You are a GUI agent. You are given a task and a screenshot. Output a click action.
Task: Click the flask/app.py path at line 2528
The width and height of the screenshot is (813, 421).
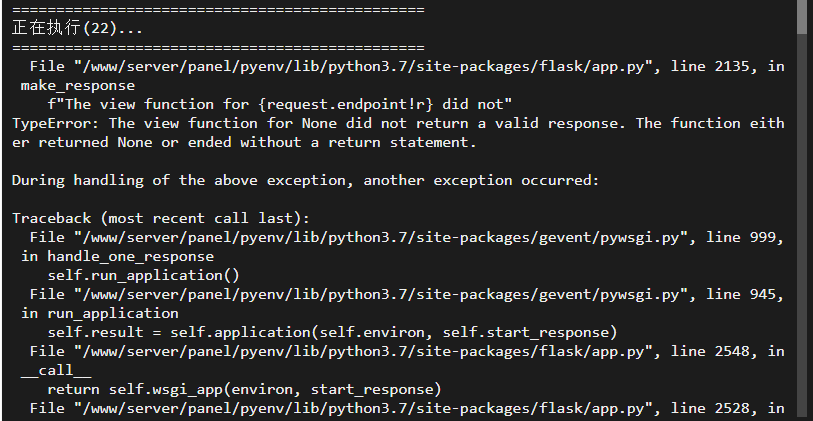(x=364, y=409)
